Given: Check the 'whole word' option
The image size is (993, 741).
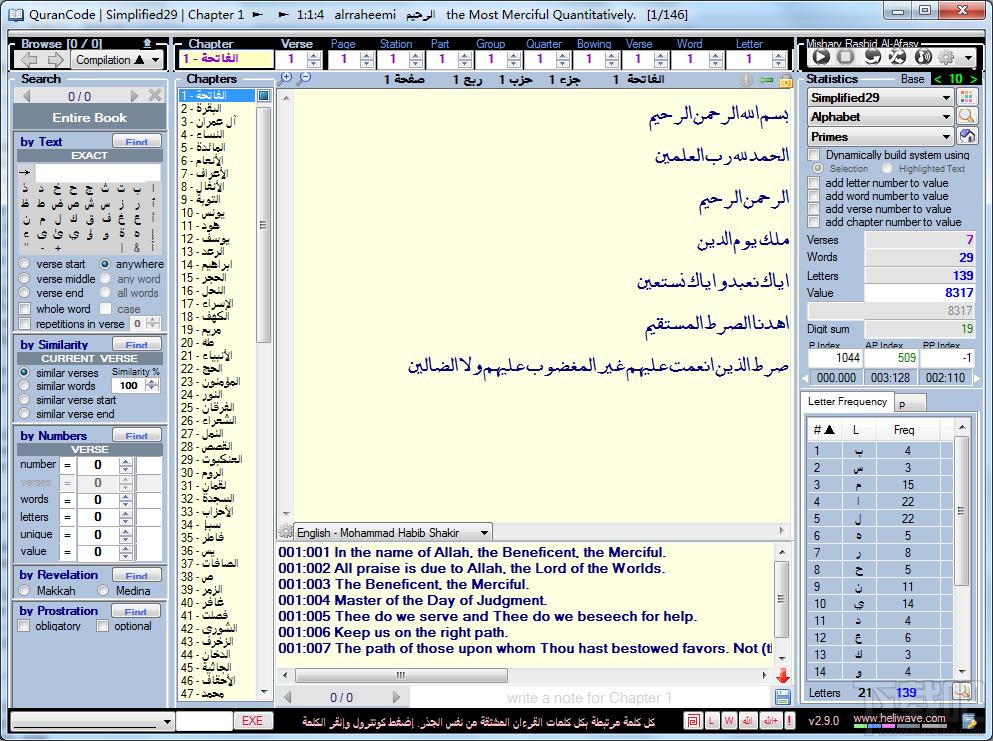Looking at the screenshot, I should 25,309.
